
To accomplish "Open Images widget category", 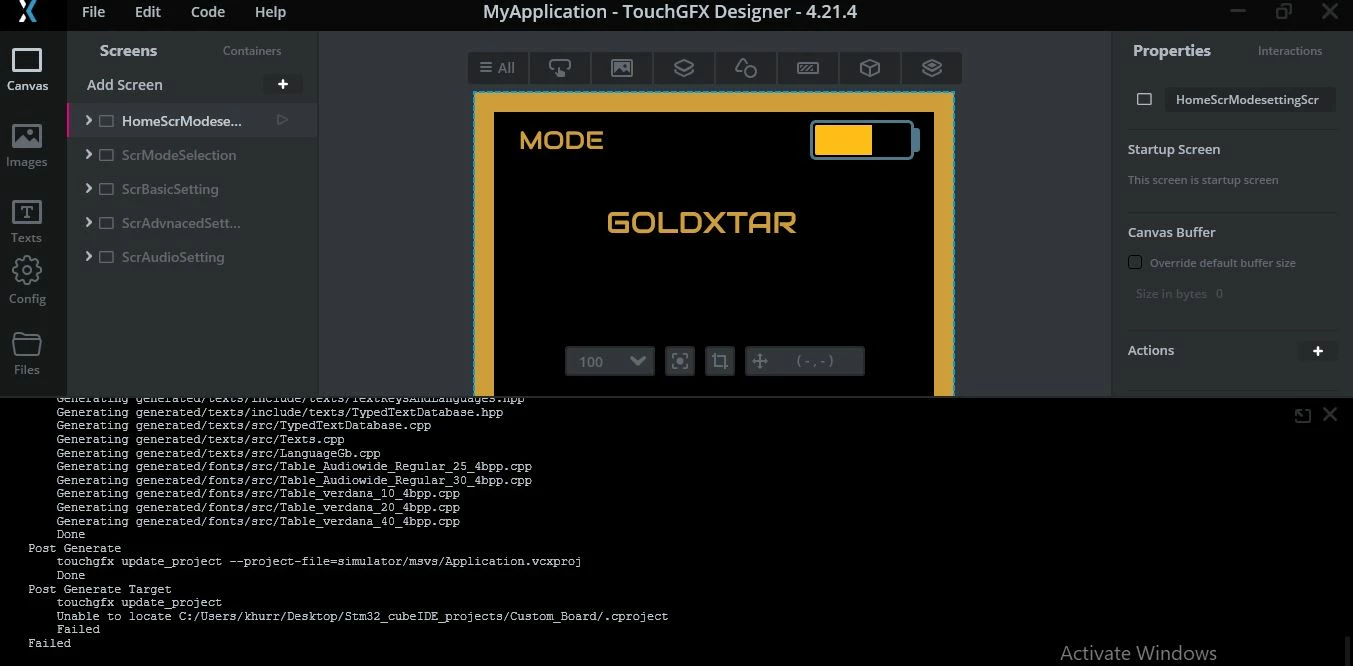I will point(622,68).
